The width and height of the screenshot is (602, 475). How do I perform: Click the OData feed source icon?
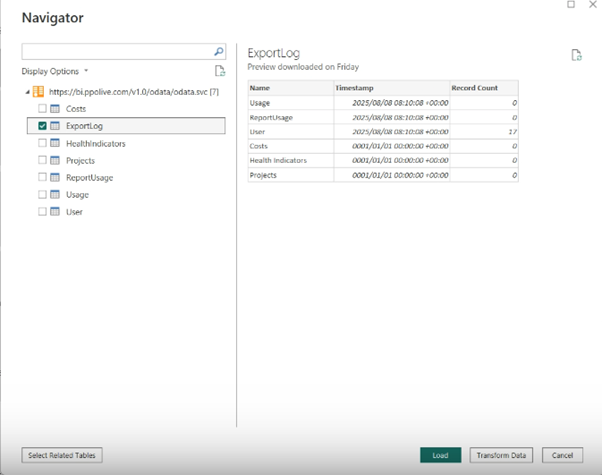[38, 91]
